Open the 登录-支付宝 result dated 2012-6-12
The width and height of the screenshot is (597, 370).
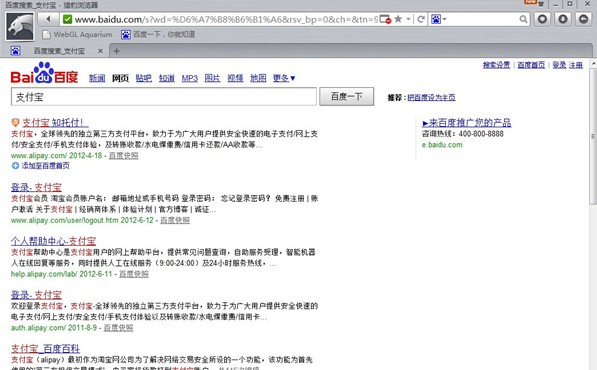tap(36, 187)
